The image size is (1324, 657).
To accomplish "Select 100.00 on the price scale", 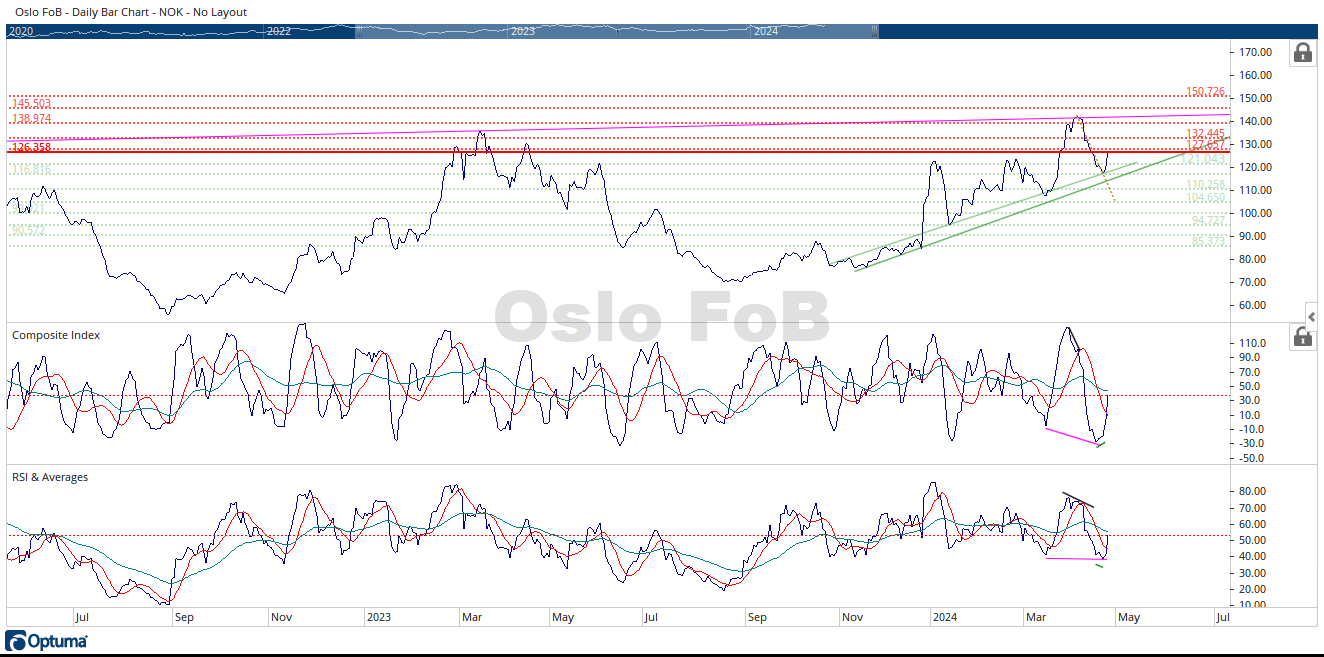I will click(x=1253, y=213).
